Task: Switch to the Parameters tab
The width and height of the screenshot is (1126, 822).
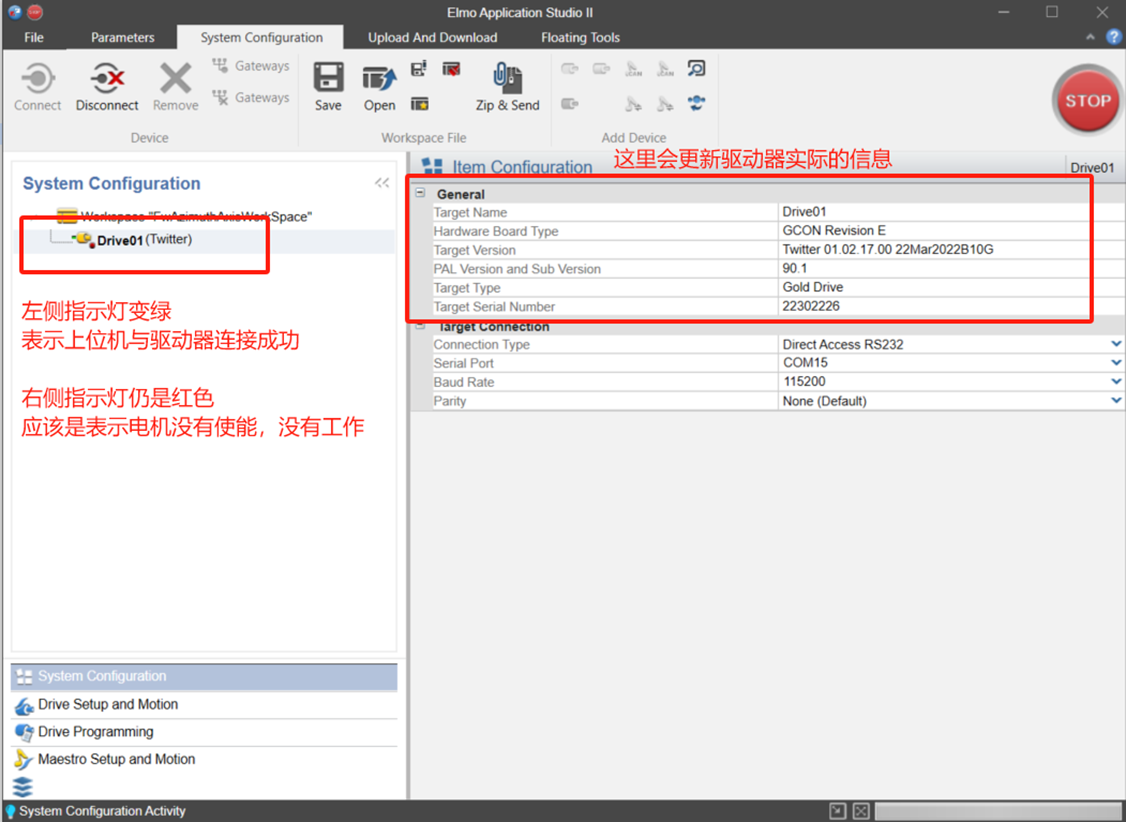Action: [x=122, y=37]
